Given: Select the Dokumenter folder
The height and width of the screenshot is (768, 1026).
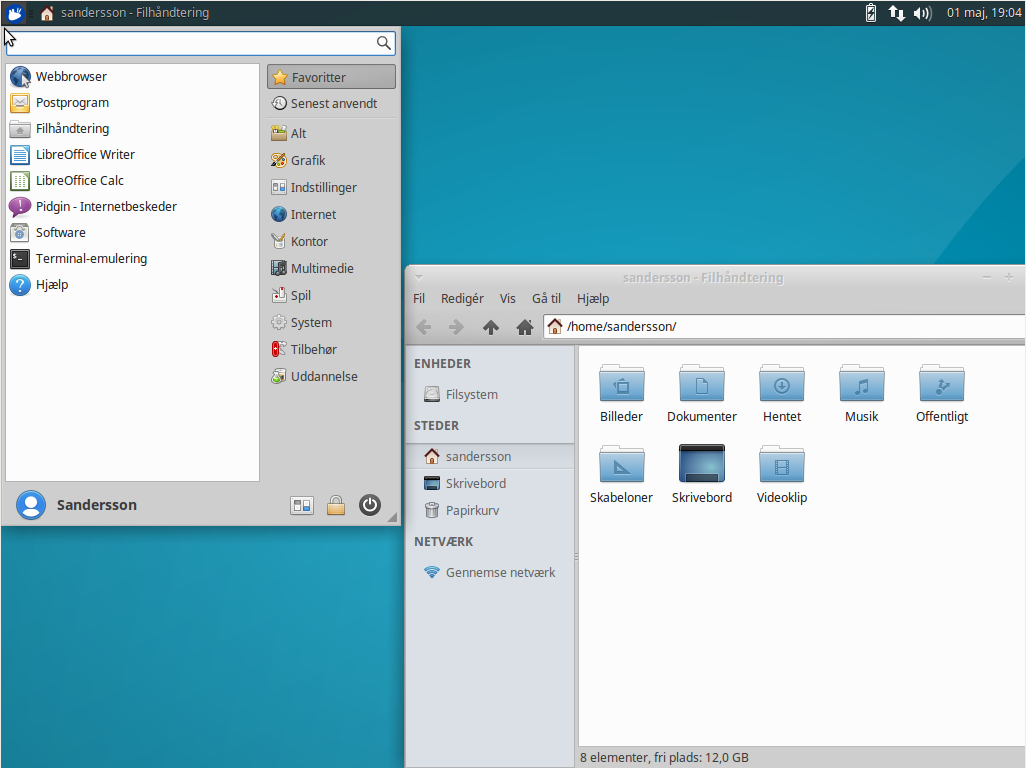Looking at the screenshot, I should coord(701,394).
